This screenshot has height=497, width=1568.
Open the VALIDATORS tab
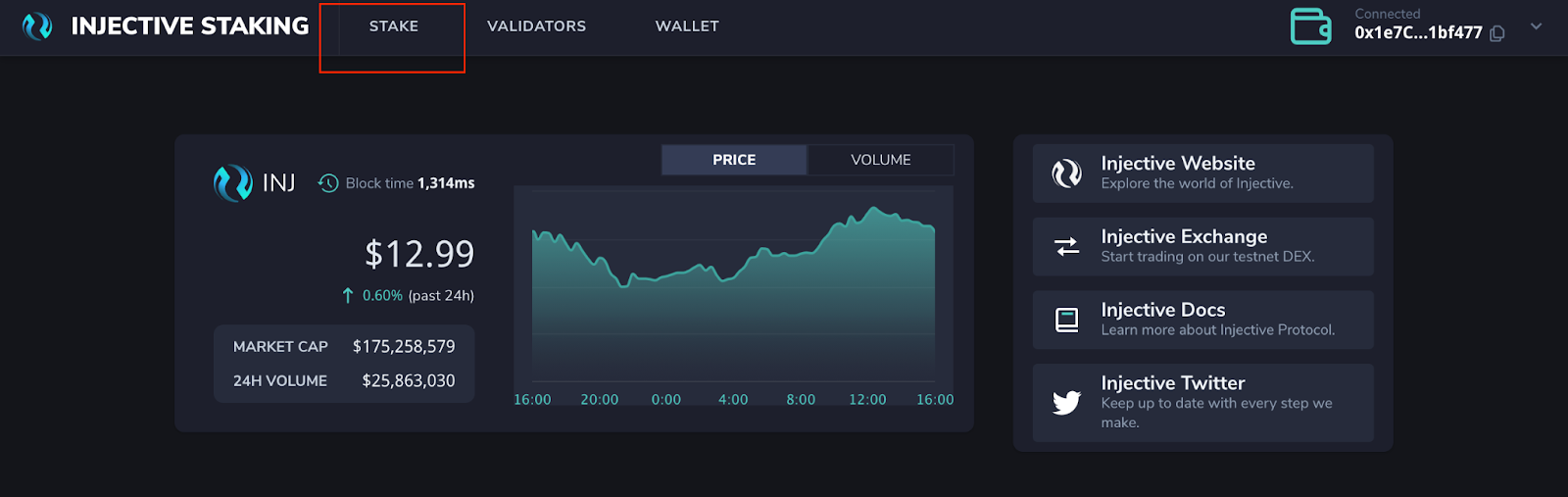point(537,26)
